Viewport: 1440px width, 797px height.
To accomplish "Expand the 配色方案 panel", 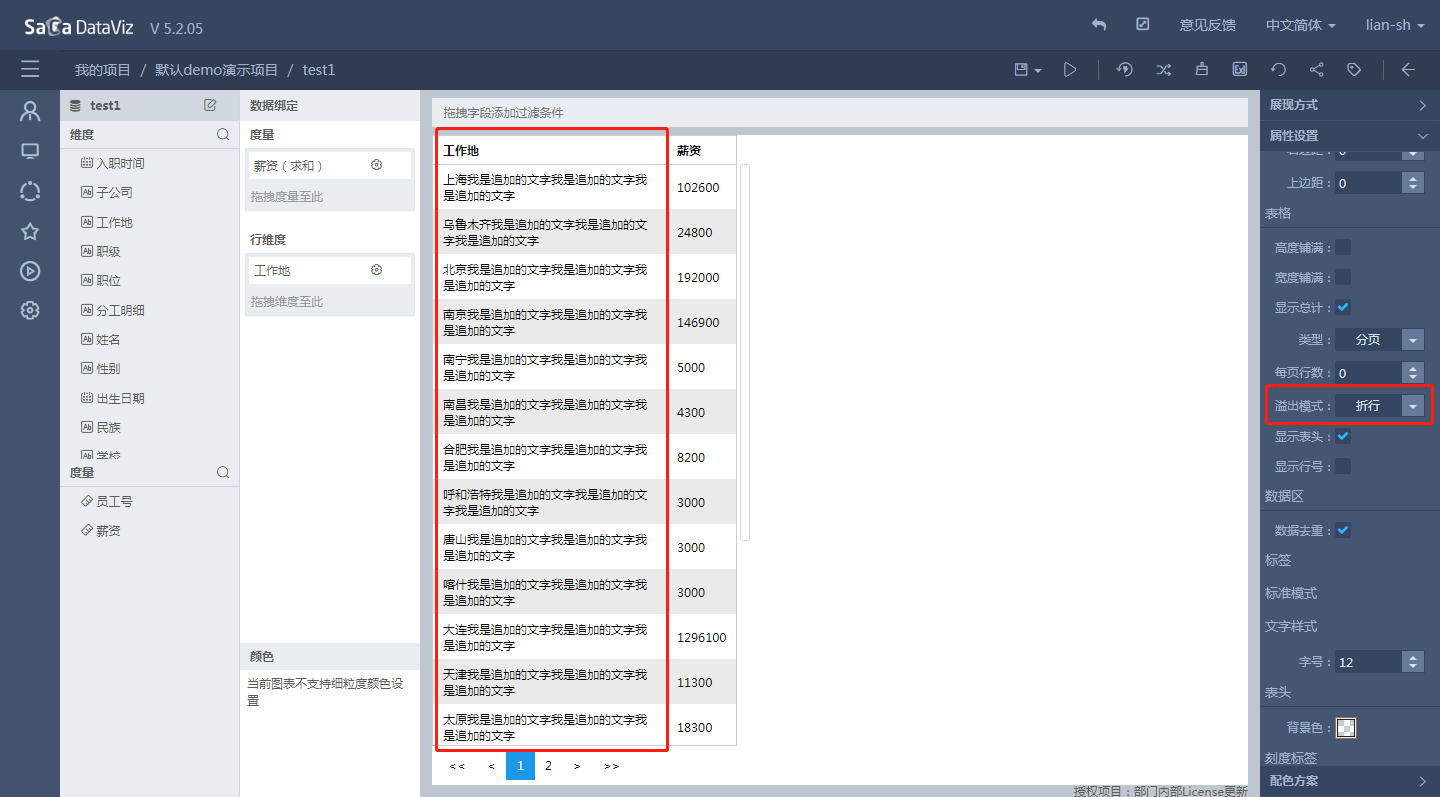I will [x=1350, y=781].
